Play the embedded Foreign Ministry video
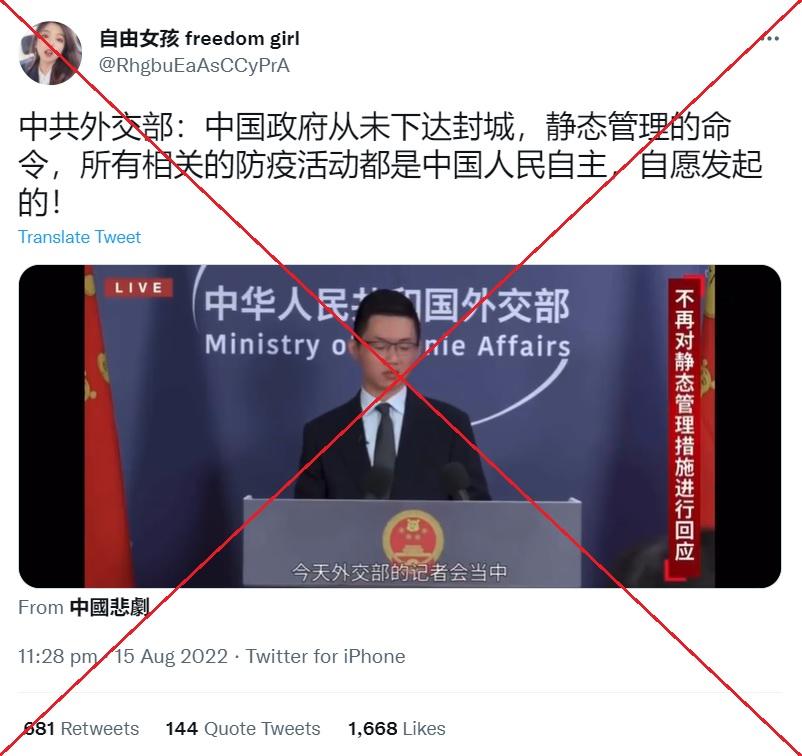Image resolution: width=802 pixels, height=756 pixels. [x=400, y=426]
